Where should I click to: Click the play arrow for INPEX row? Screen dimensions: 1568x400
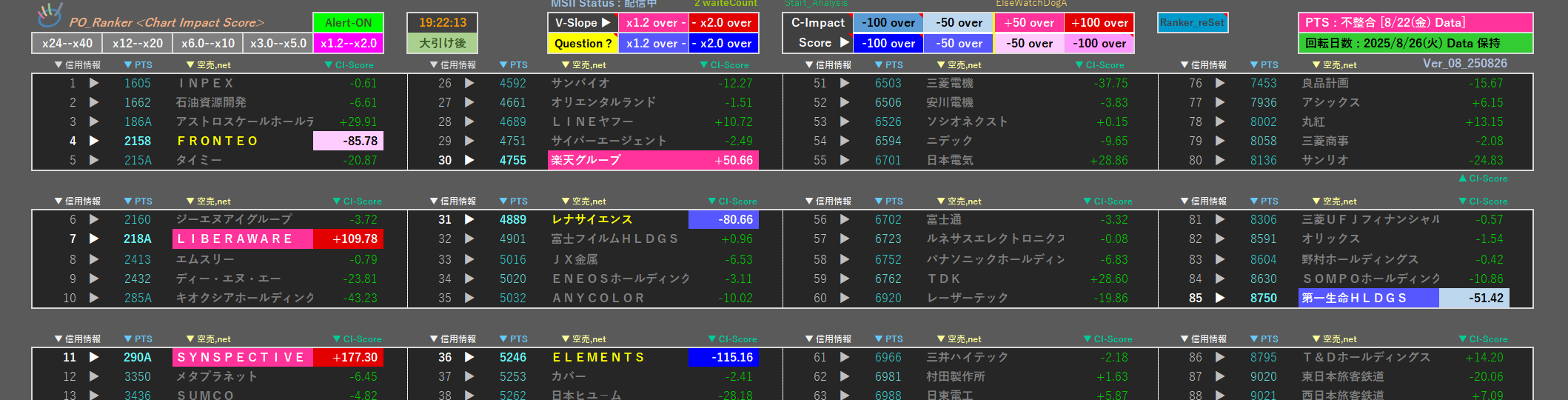(94, 83)
